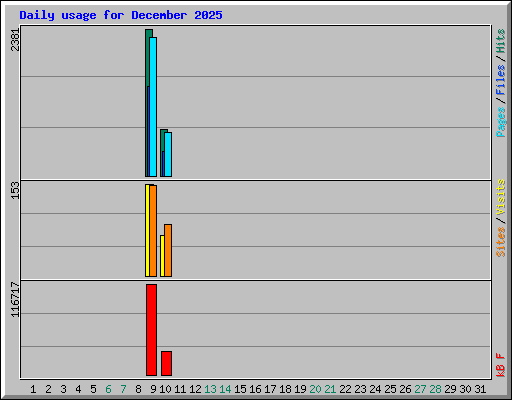Click day label 16 on the x-axis
The image size is (512, 400).
(255, 389)
